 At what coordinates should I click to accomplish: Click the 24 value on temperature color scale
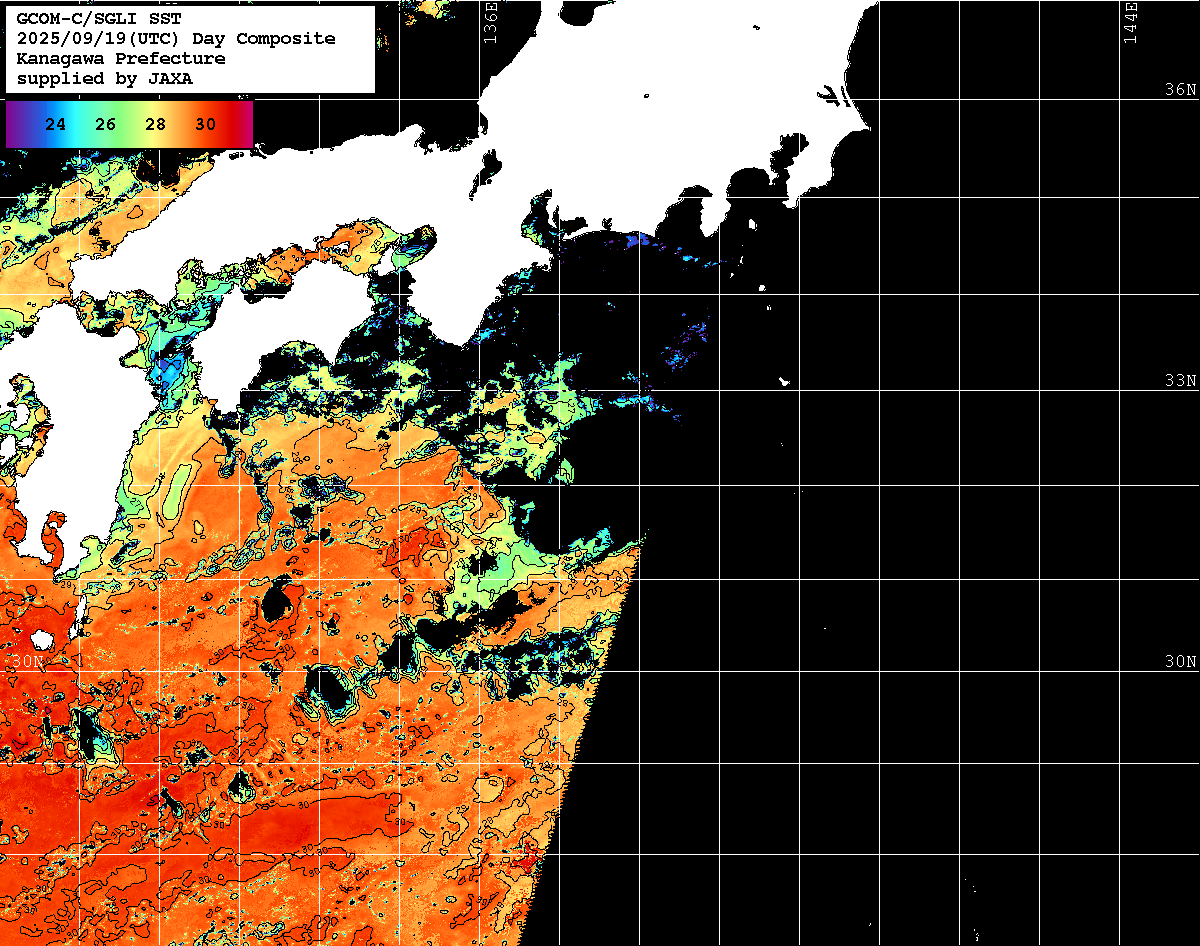click(x=56, y=125)
